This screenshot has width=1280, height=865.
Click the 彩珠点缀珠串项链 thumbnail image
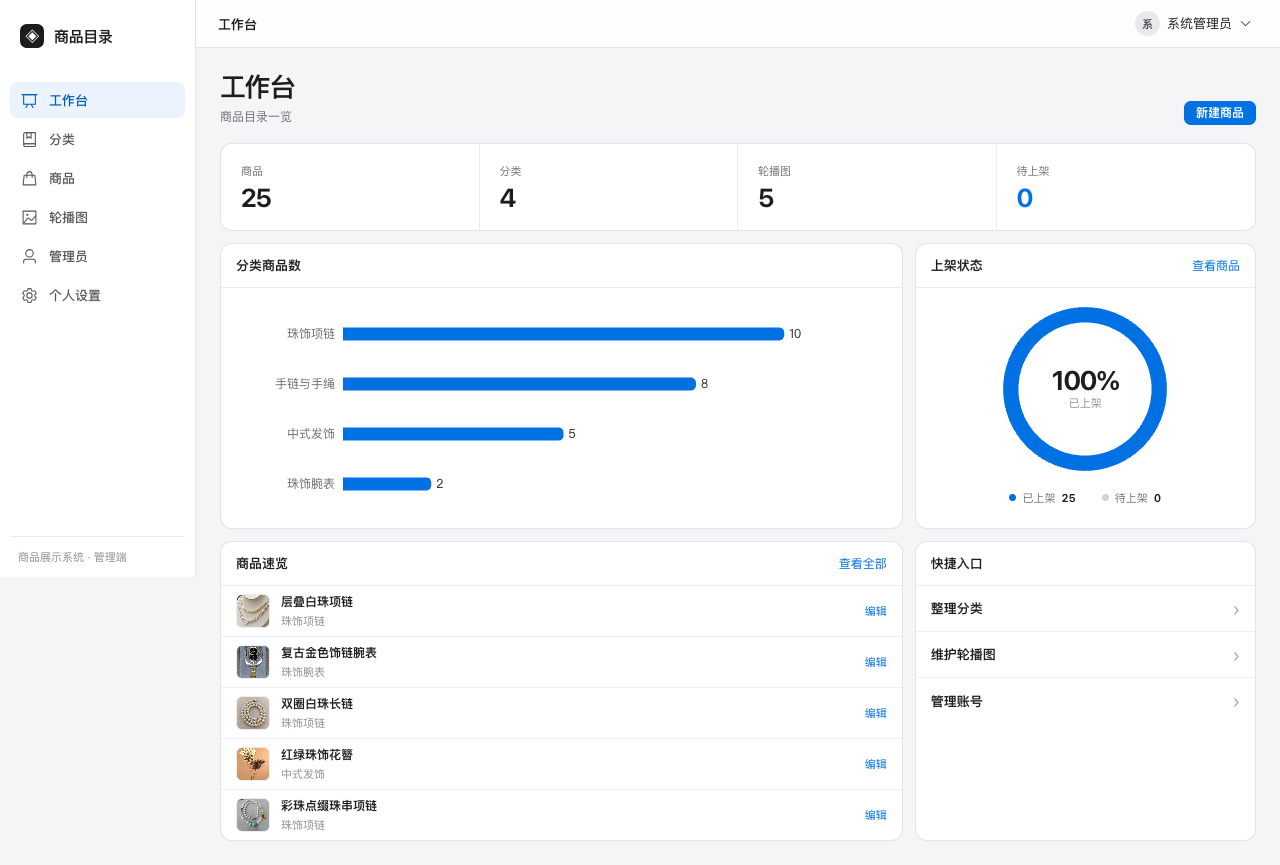point(253,815)
